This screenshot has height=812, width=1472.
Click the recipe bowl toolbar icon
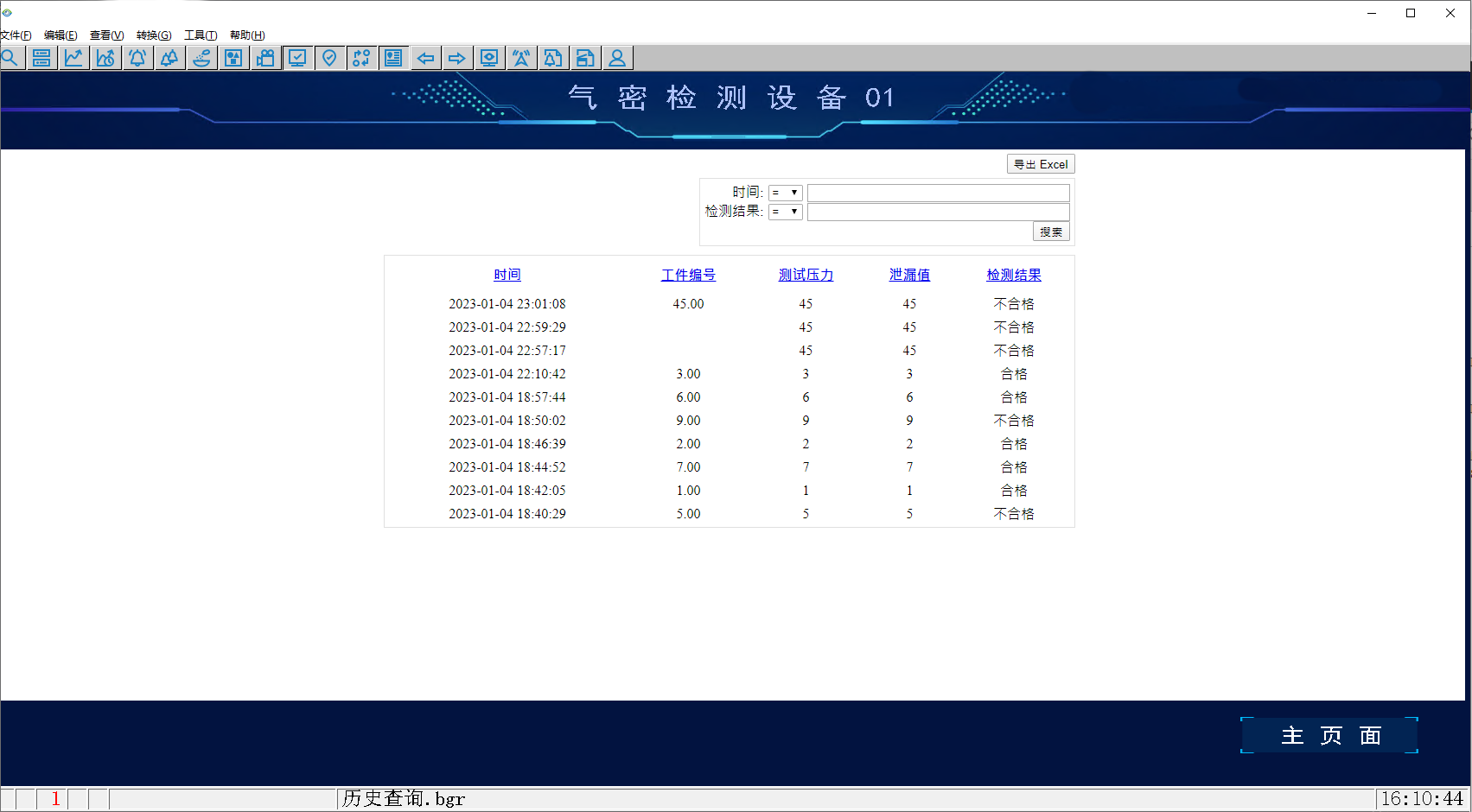coord(201,58)
